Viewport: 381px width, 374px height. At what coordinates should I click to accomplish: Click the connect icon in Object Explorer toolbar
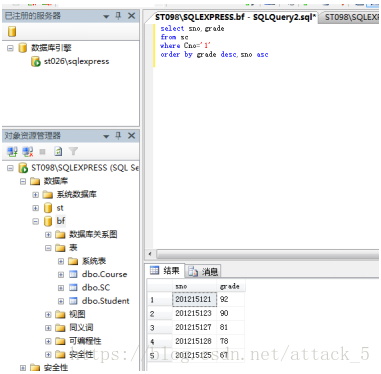click(x=12, y=152)
